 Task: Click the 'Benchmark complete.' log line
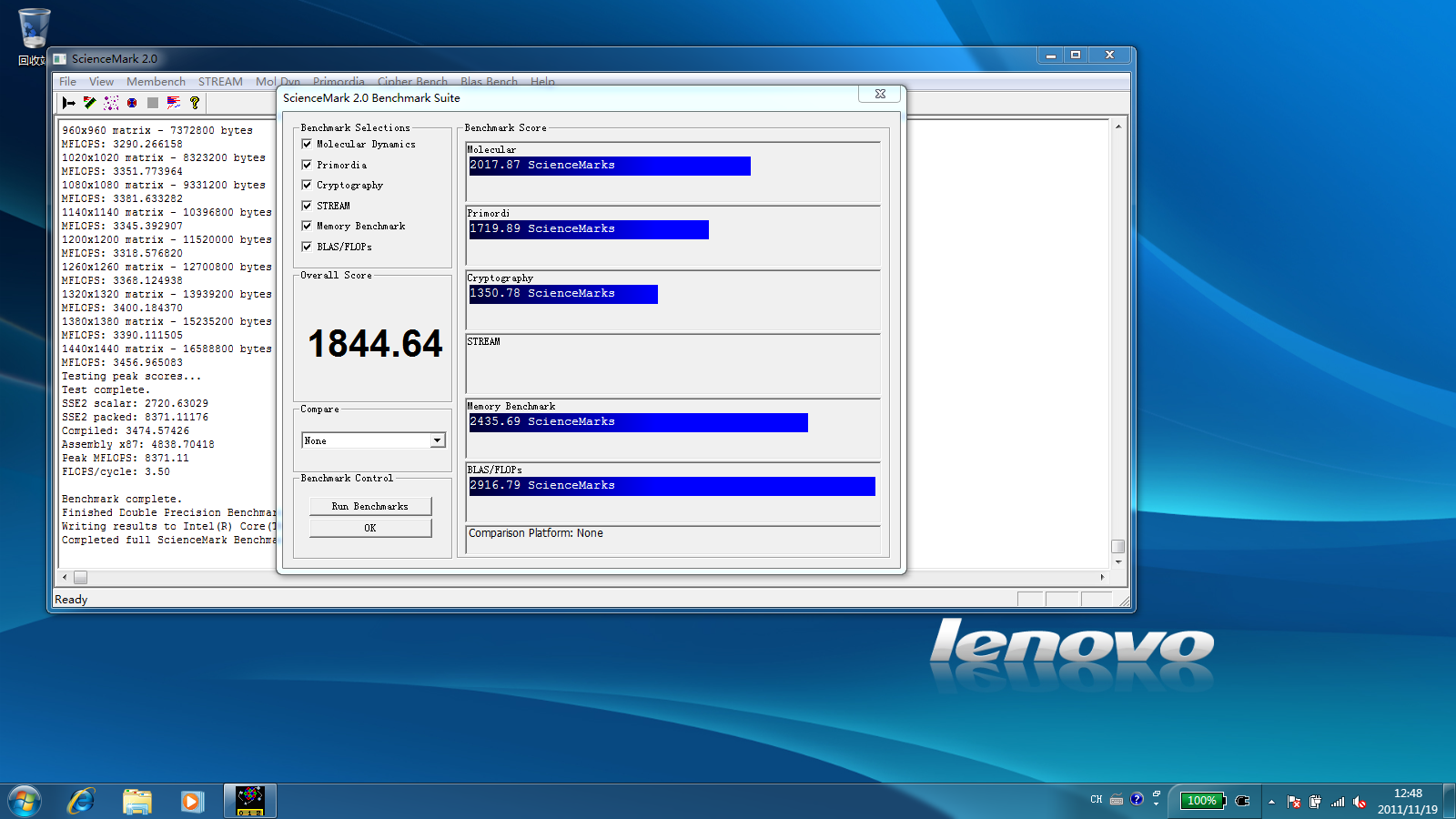[122, 500]
